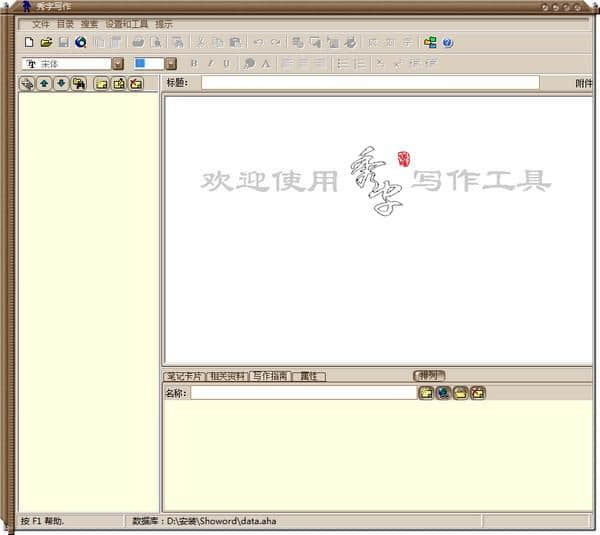The width and height of the screenshot is (600, 535).
Task: Click the 附件 label at top right
Action: pyautogui.click(x=584, y=83)
